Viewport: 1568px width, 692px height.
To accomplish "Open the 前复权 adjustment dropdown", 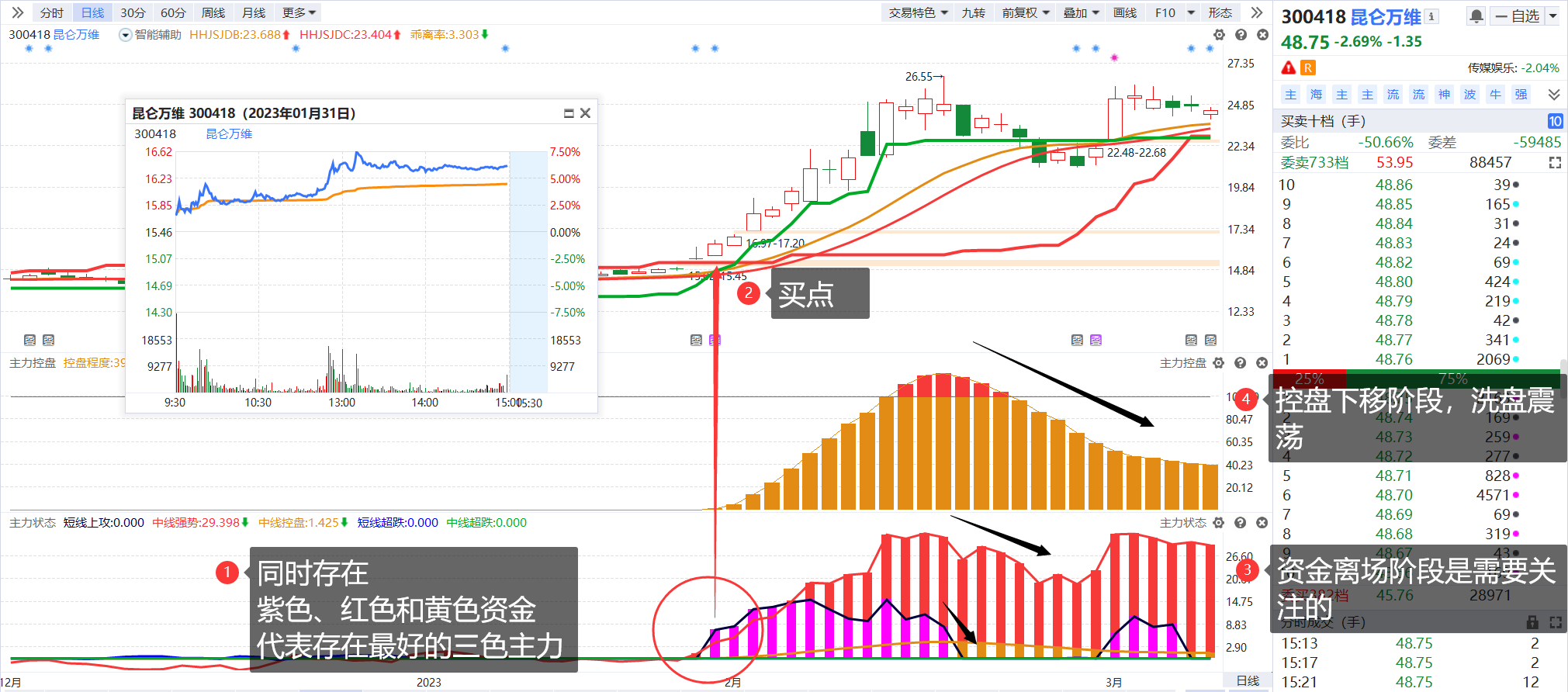I will click(1026, 12).
